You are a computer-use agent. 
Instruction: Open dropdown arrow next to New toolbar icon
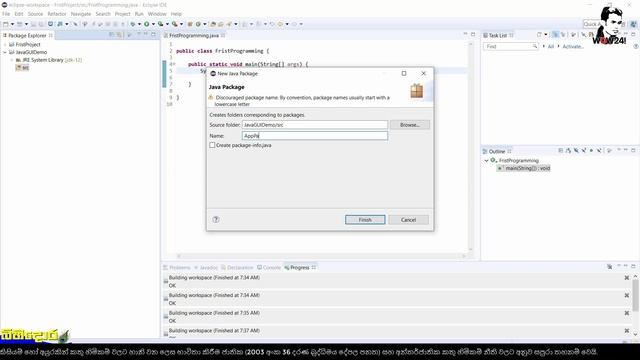(x=12, y=24)
